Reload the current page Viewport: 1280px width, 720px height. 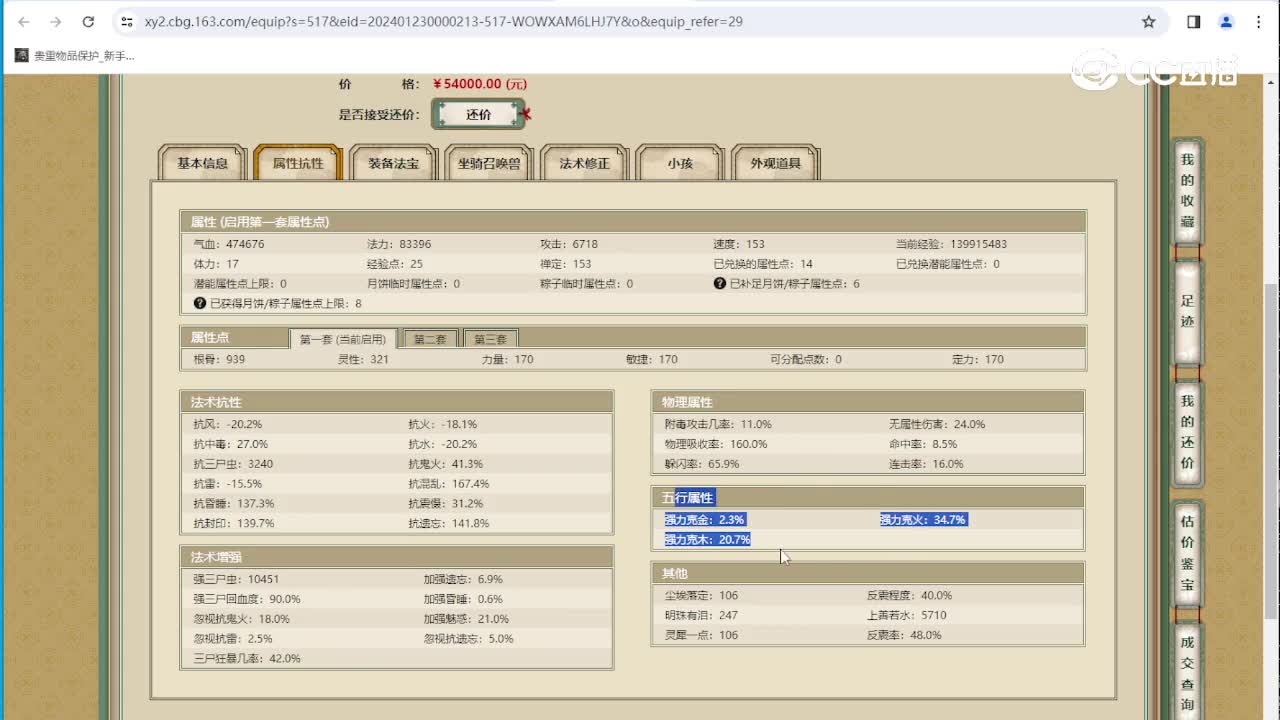[x=88, y=21]
